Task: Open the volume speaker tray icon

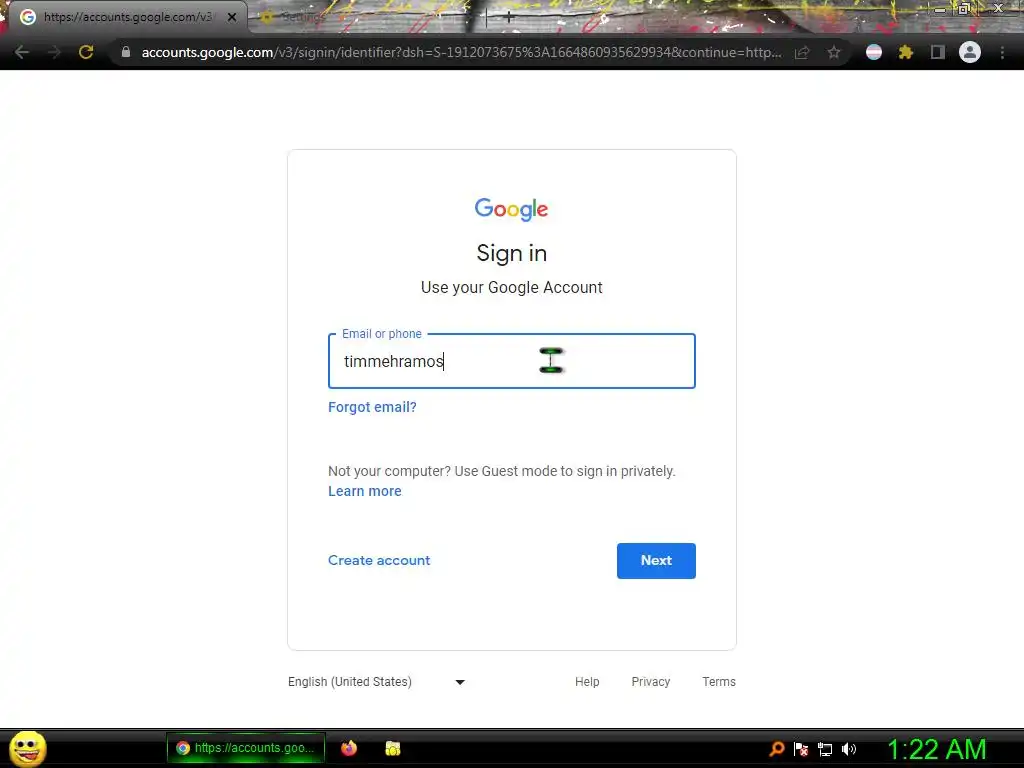Action: click(849, 749)
